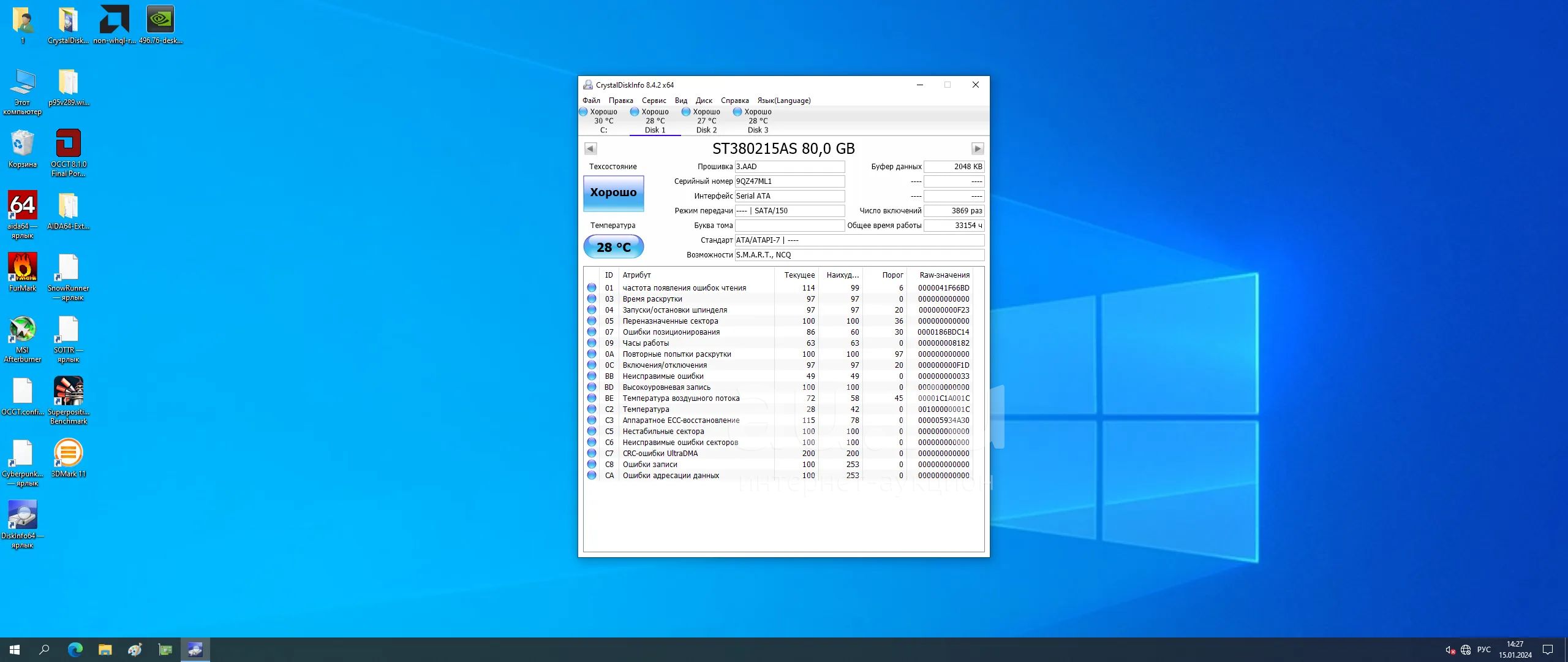Open Microsoft Edge from taskbar

click(75, 650)
